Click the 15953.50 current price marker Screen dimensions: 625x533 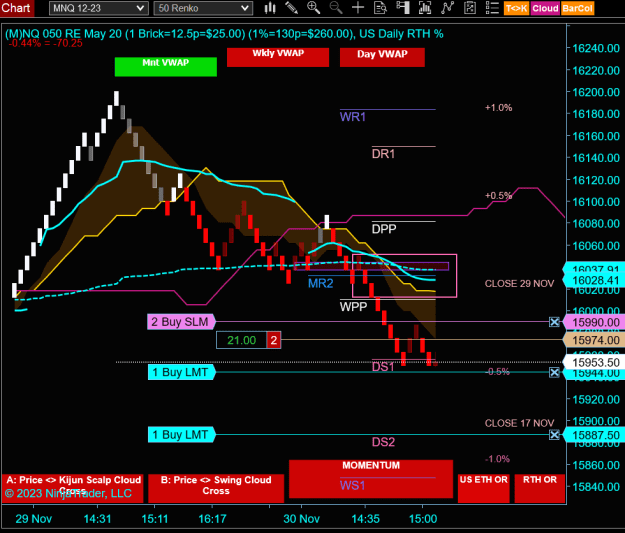click(594, 362)
